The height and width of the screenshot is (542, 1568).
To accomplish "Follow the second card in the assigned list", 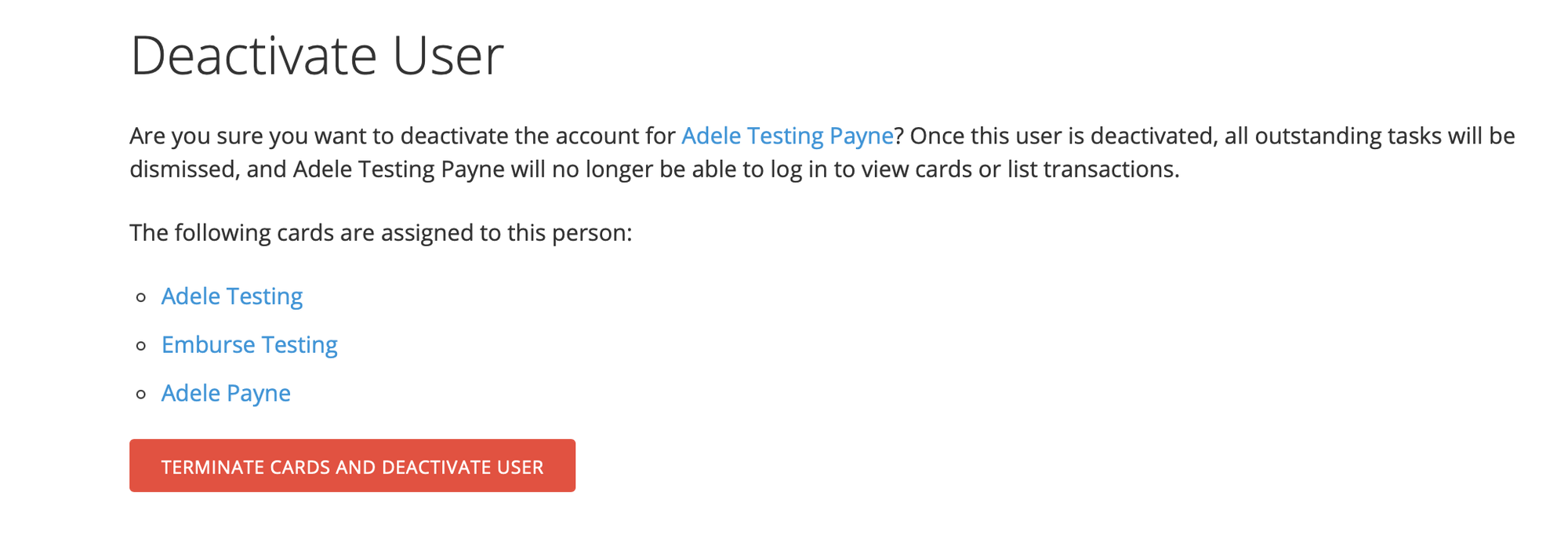I will (249, 345).
